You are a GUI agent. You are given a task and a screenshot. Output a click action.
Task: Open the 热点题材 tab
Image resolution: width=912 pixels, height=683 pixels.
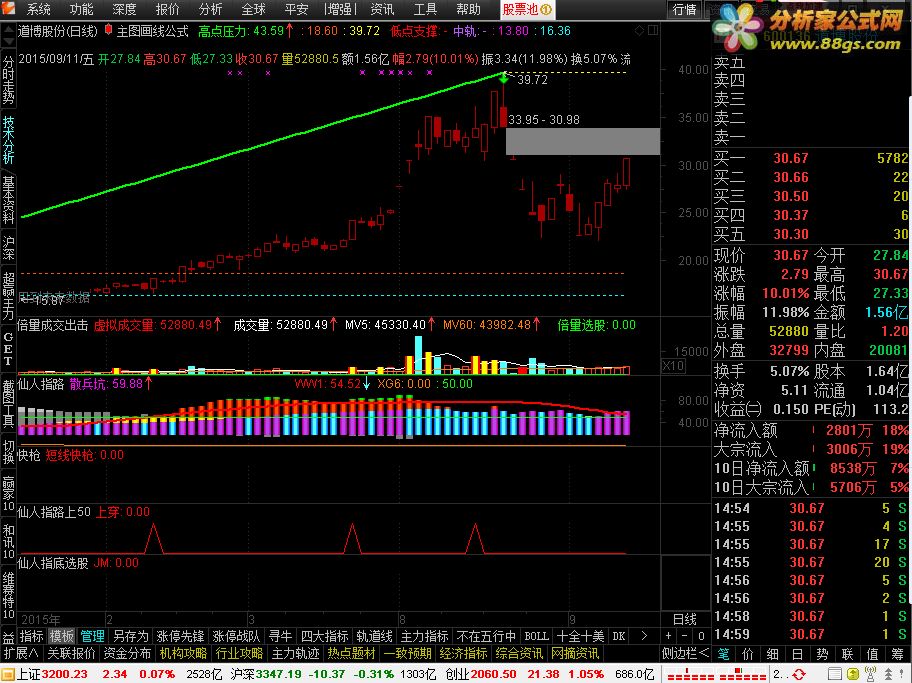click(x=351, y=653)
